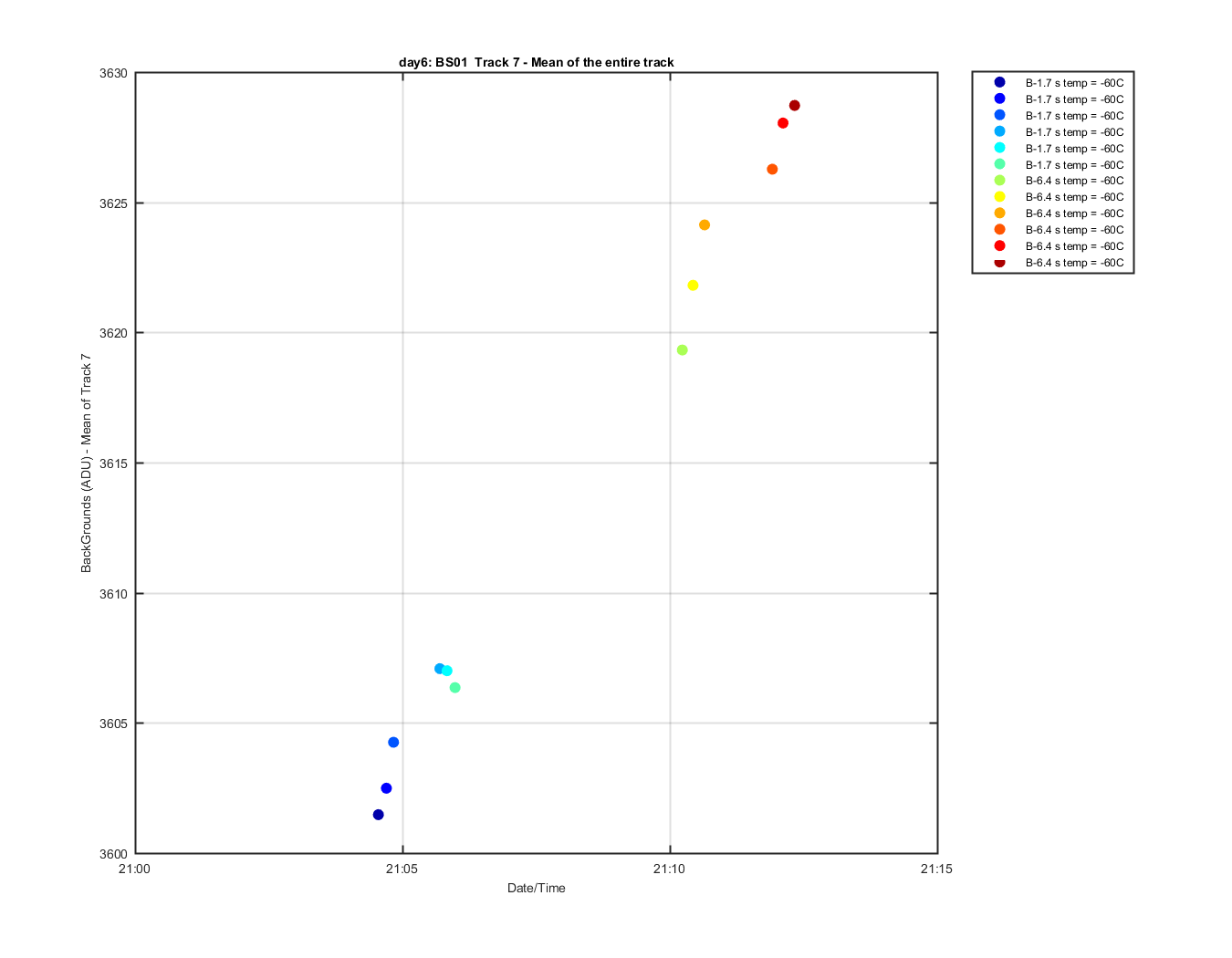The height and width of the screenshot is (958, 1232).
Task: Click the 3610 y-axis tick label
Action: click(x=114, y=594)
